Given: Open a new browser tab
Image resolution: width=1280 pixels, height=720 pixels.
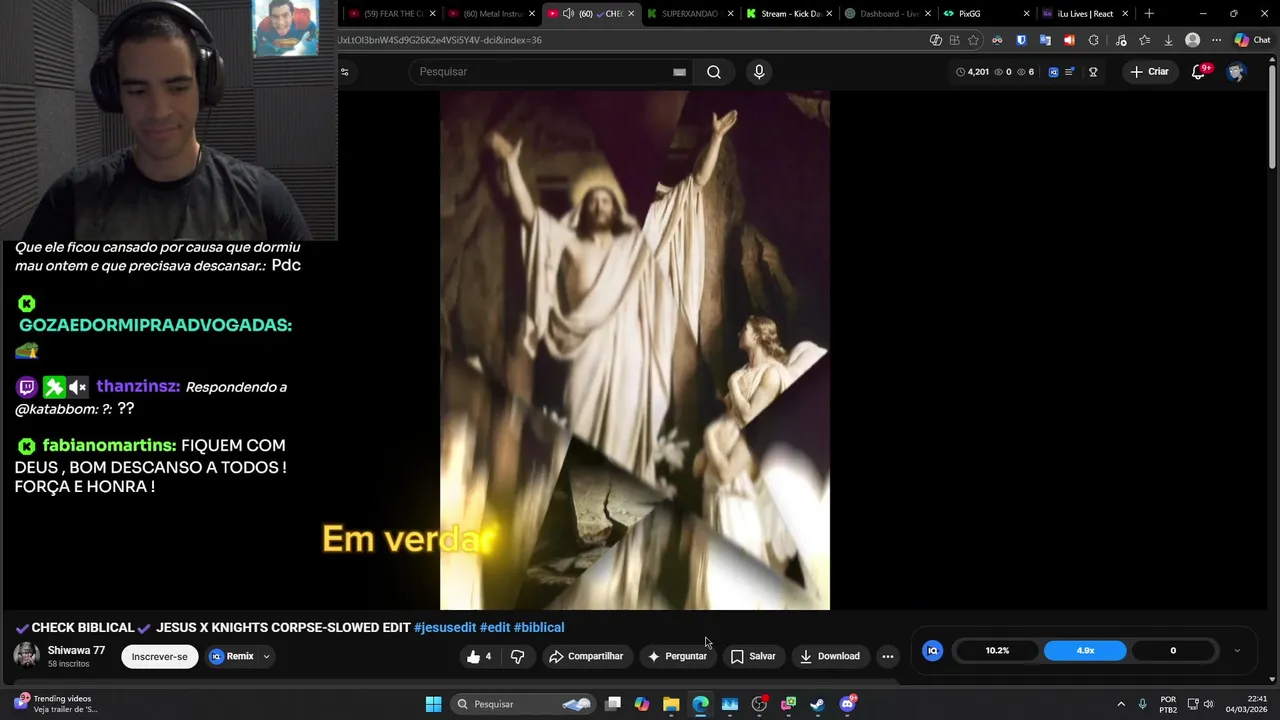Looking at the screenshot, I should [x=1149, y=14].
